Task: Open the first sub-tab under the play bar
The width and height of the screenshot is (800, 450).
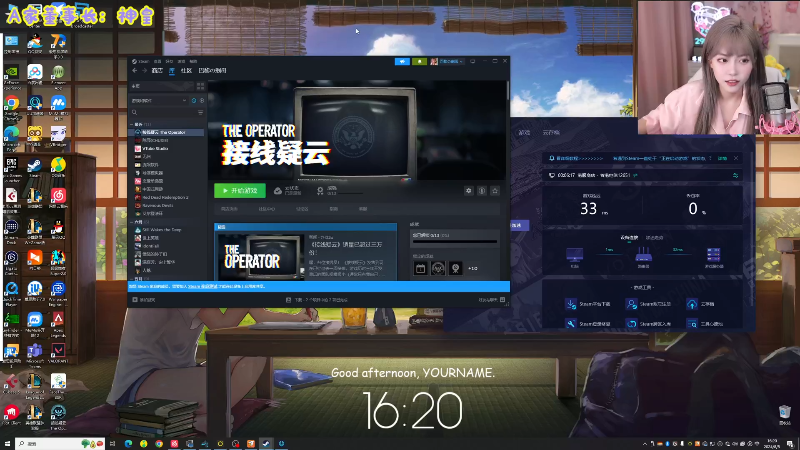Action: [x=229, y=209]
